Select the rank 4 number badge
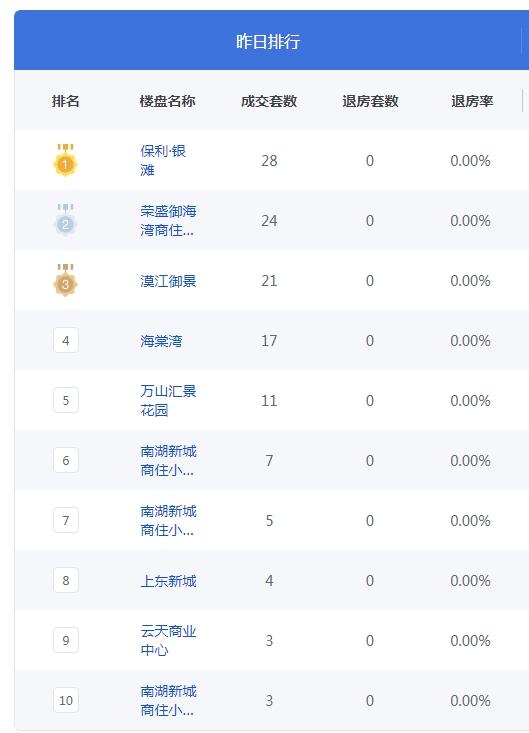The width and height of the screenshot is (529, 733). pos(66,340)
